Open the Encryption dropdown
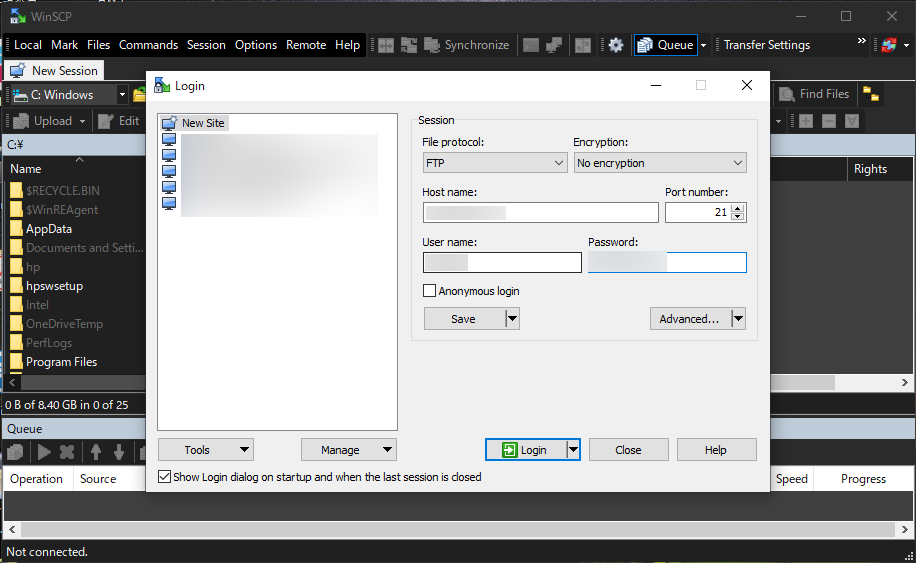Image resolution: width=916 pixels, height=563 pixels. coord(660,163)
